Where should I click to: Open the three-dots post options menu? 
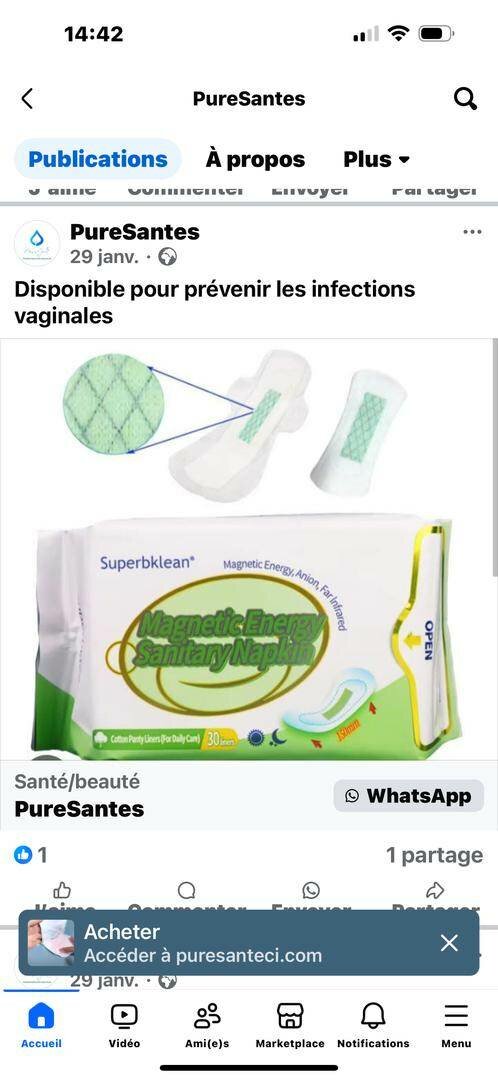(x=473, y=232)
